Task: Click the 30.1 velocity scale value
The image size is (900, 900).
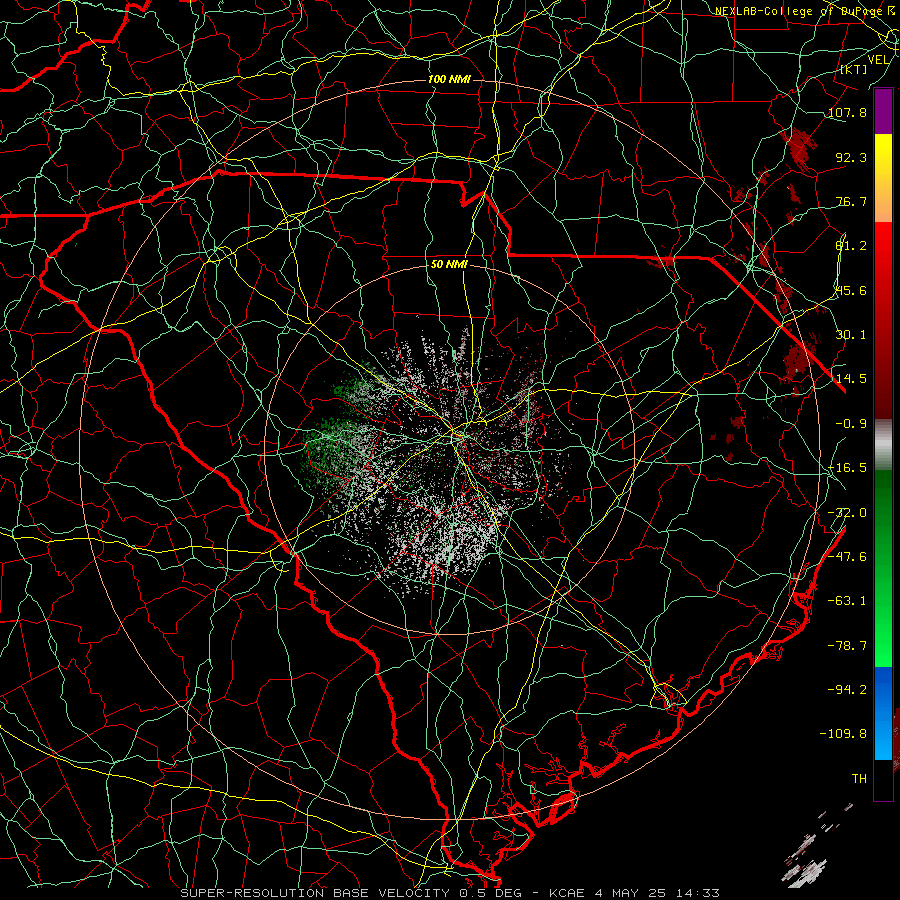Action: pos(851,335)
